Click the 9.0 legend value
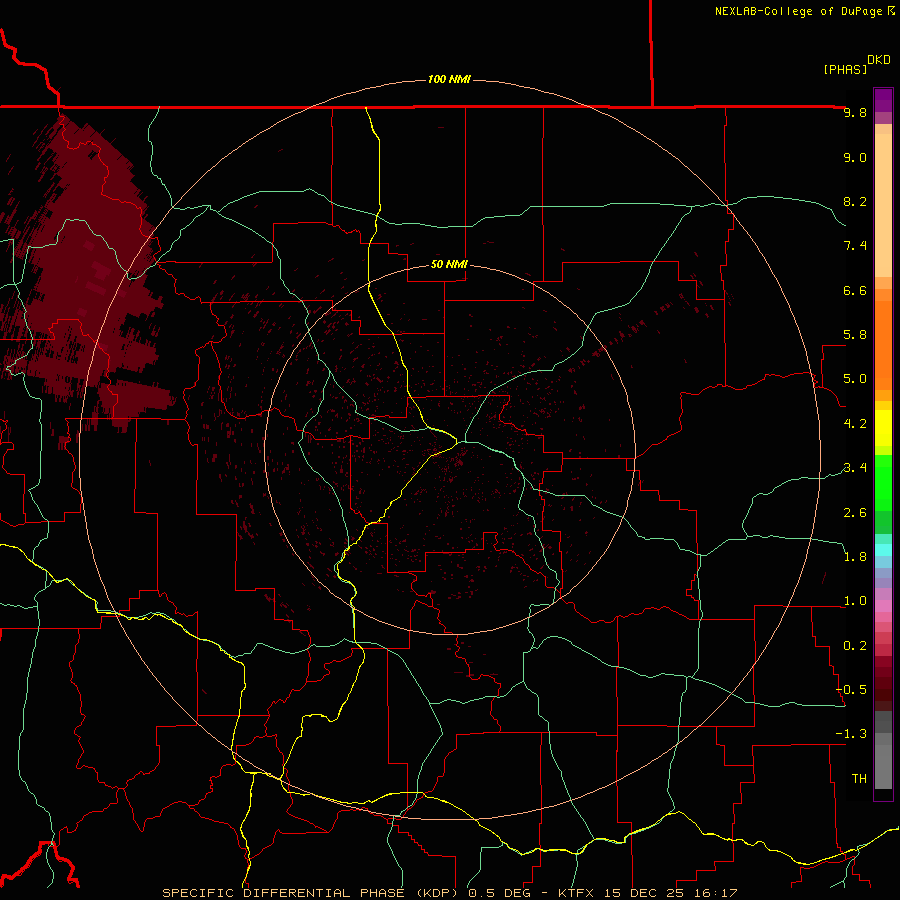Viewport: 900px width, 900px height. tap(855, 157)
